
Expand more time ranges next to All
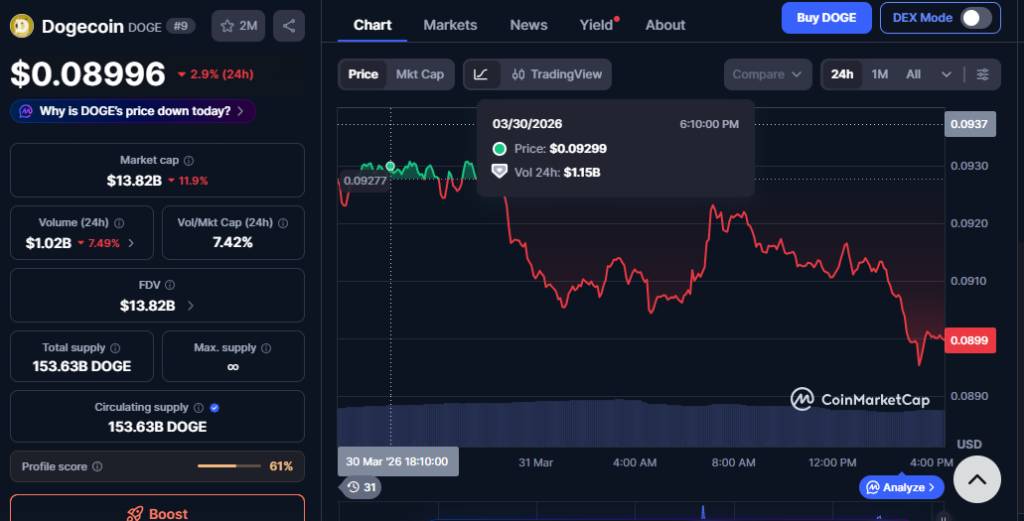pyautogui.click(x=946, y=74)
